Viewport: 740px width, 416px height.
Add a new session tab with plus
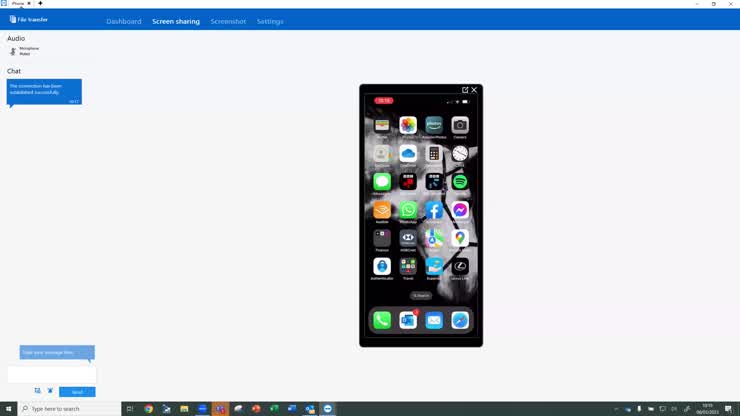(x=40, y=3)
